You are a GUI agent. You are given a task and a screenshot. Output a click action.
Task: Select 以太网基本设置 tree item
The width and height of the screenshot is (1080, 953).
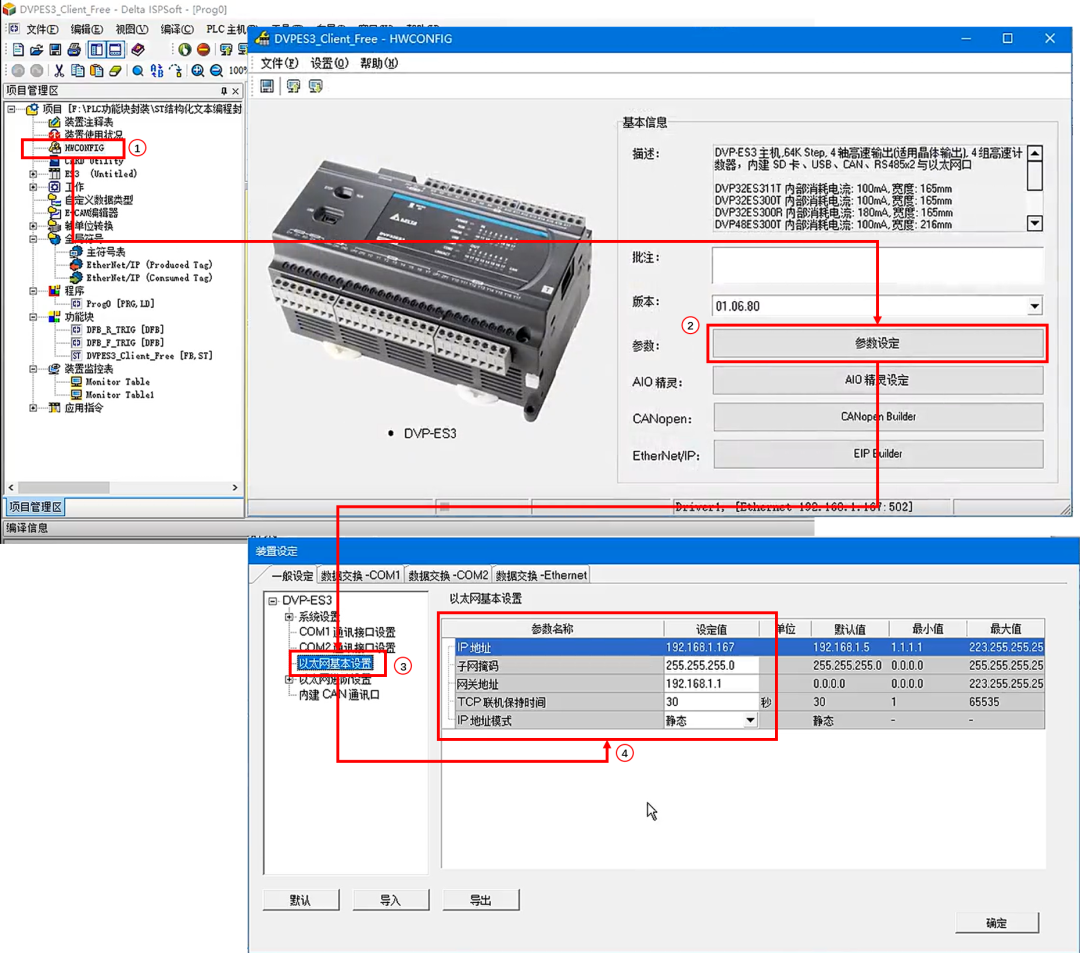335,663
